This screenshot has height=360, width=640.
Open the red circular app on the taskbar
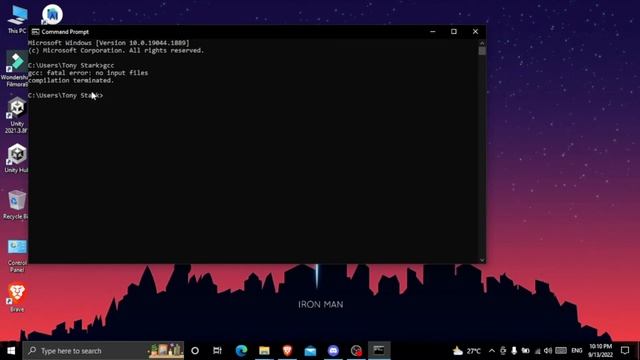pyautogui.click(x=356, y=351)
